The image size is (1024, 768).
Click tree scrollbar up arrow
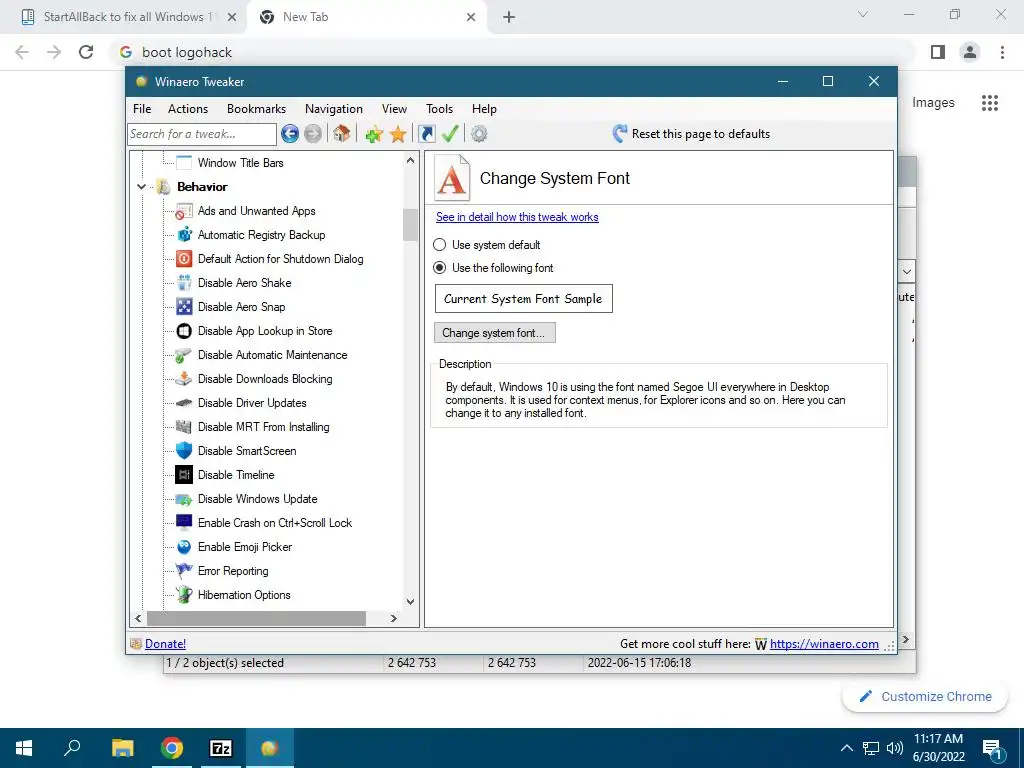pos(410,160)
